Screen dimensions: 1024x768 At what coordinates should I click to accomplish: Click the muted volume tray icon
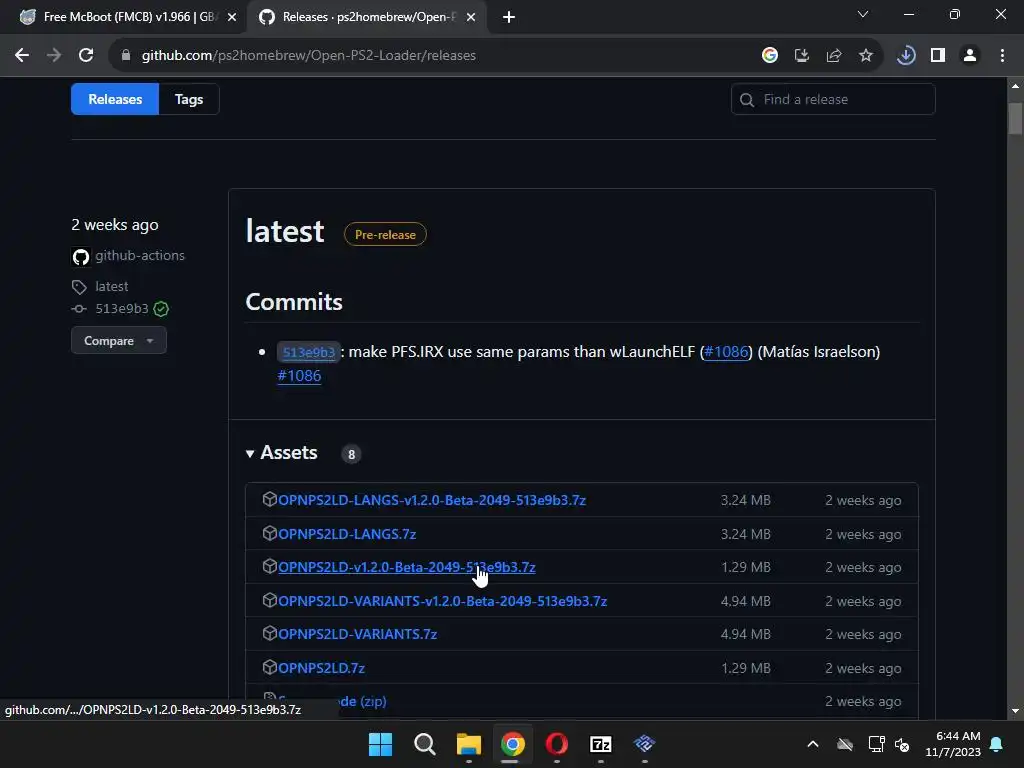point(903,744)
